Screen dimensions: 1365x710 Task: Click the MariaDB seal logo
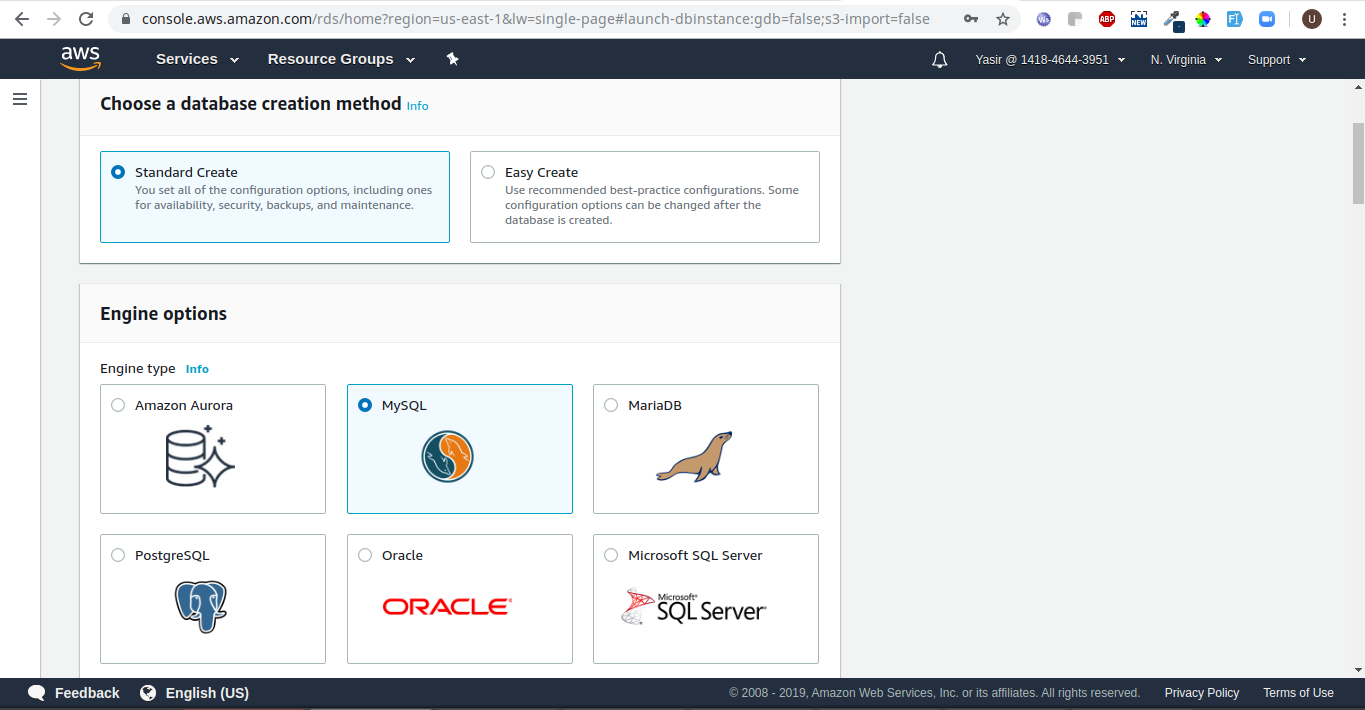coord(694,456)
